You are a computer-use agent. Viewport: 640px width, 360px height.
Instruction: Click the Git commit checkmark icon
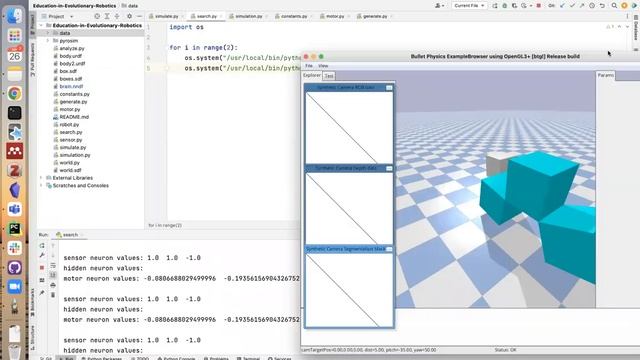point(572,6)
